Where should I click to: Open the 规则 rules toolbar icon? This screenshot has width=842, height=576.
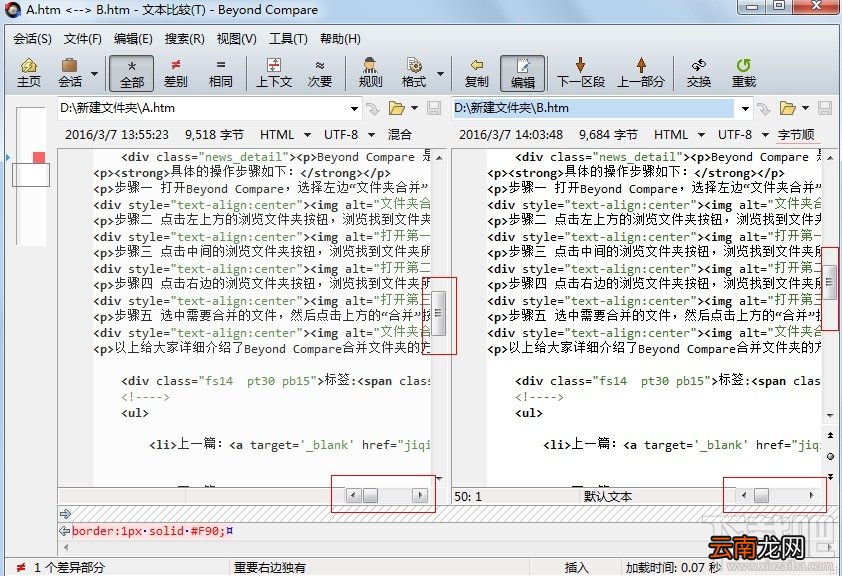coord(370,73)
